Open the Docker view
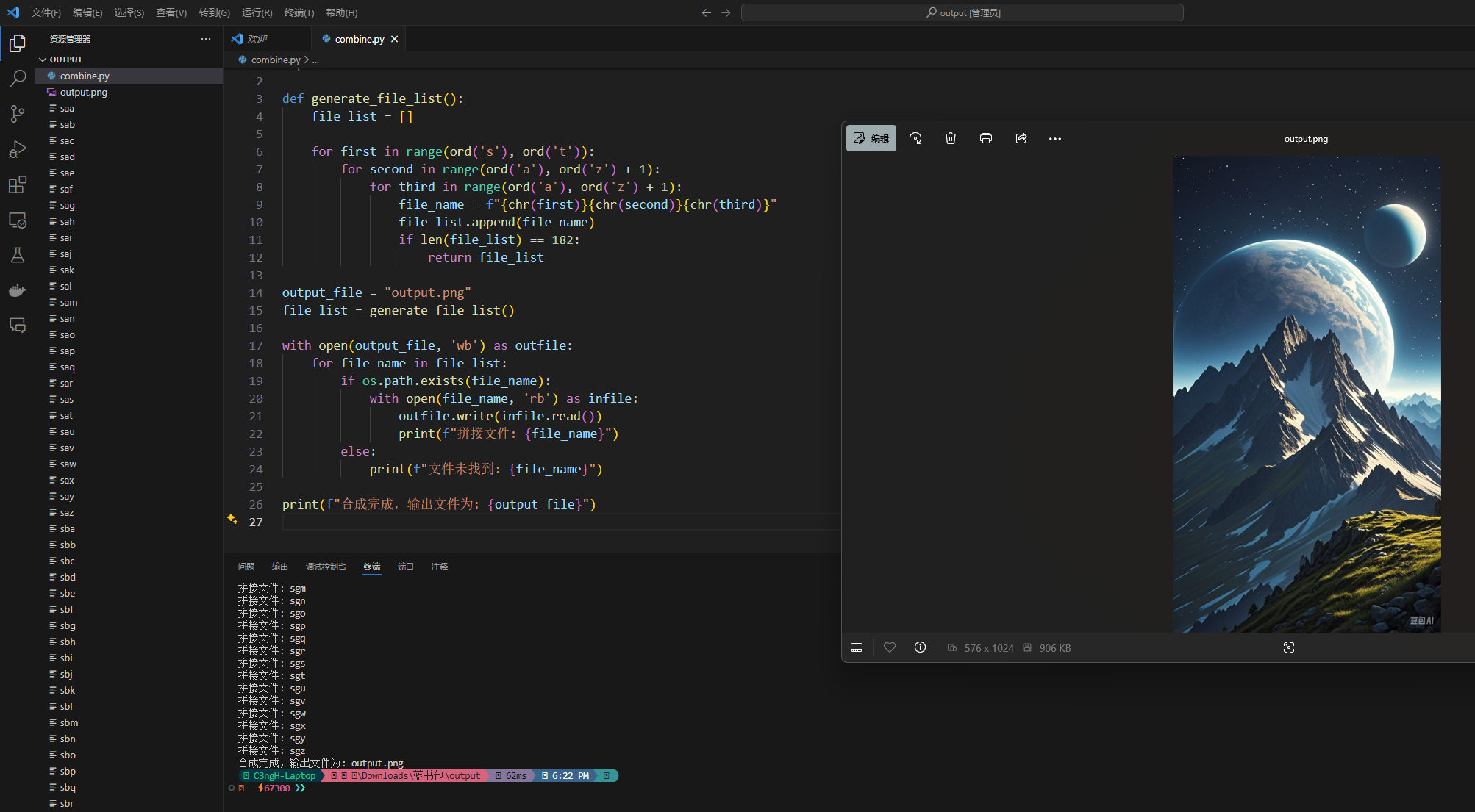This screenshot has width=1475, height=812. (x=18, y=290)
